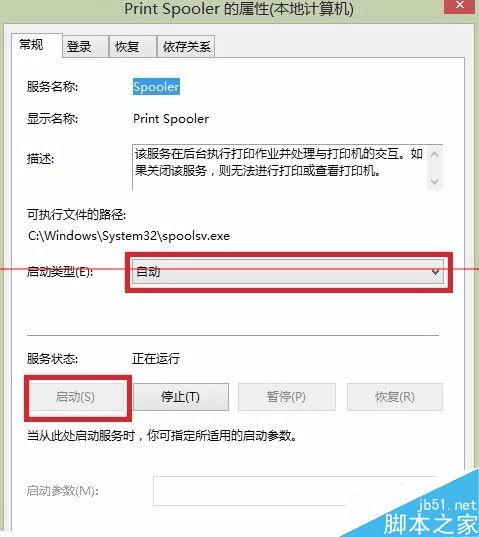The height and width of the screenshot is (537, 479).
Task: Click the 暂停(P) pause button
Action: coord(287,397)
